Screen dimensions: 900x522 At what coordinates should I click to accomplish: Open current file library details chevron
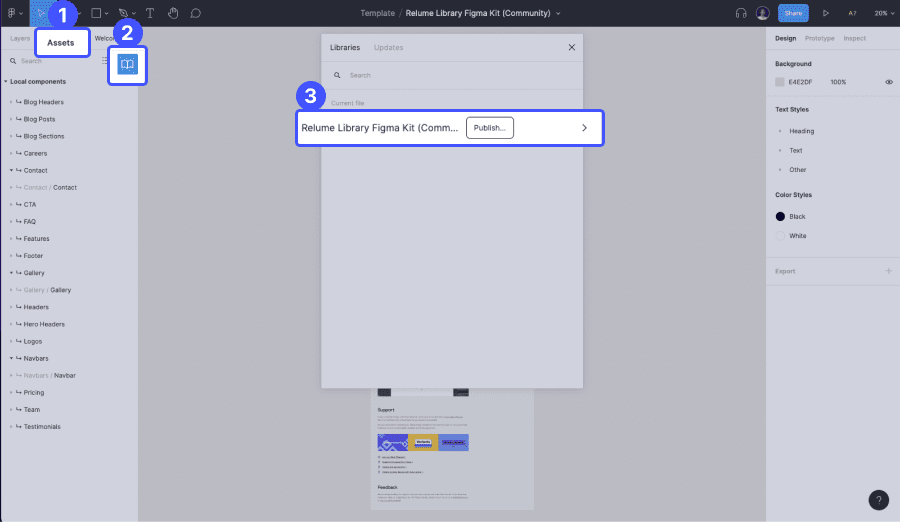584,128
